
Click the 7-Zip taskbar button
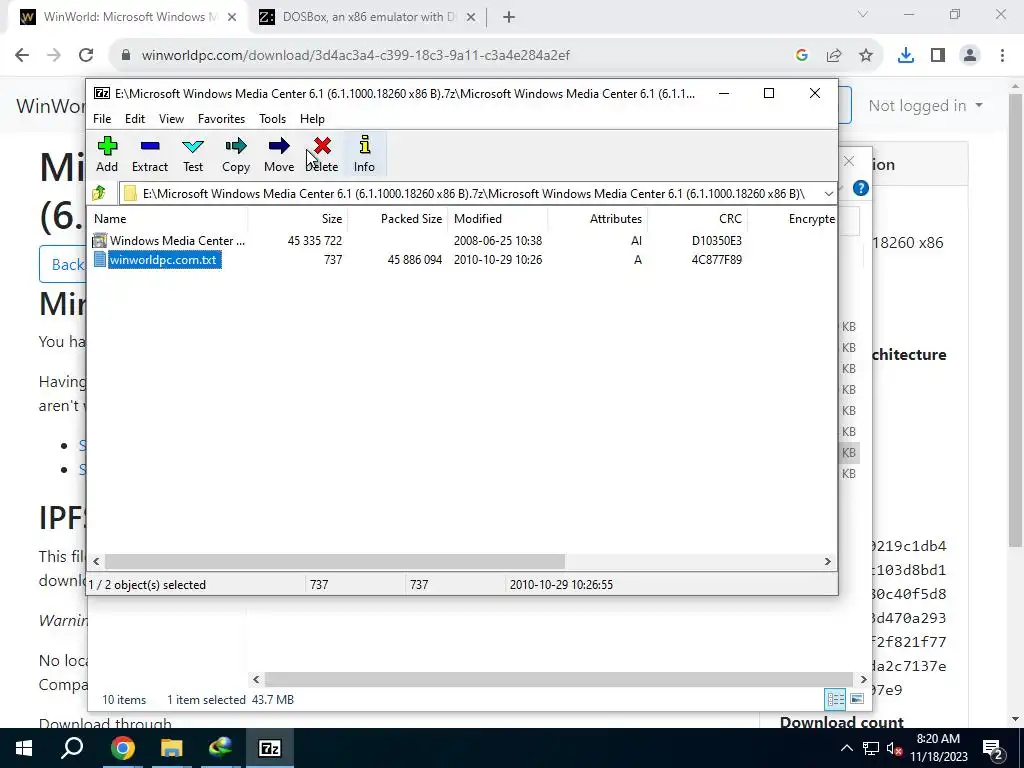click(270, 748)
